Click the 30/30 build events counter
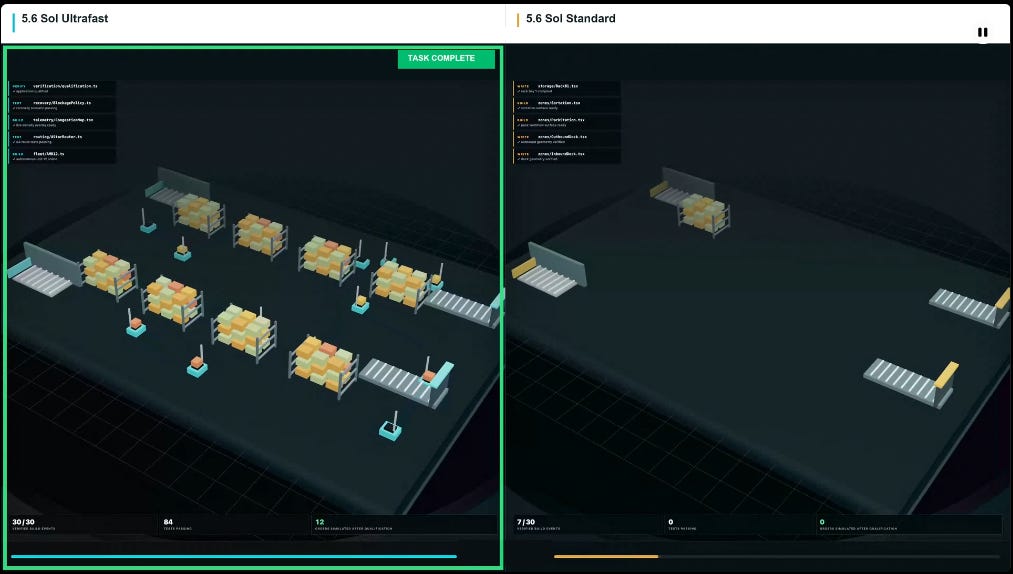This screenshot has width=1013, height=574. [84, 524]
